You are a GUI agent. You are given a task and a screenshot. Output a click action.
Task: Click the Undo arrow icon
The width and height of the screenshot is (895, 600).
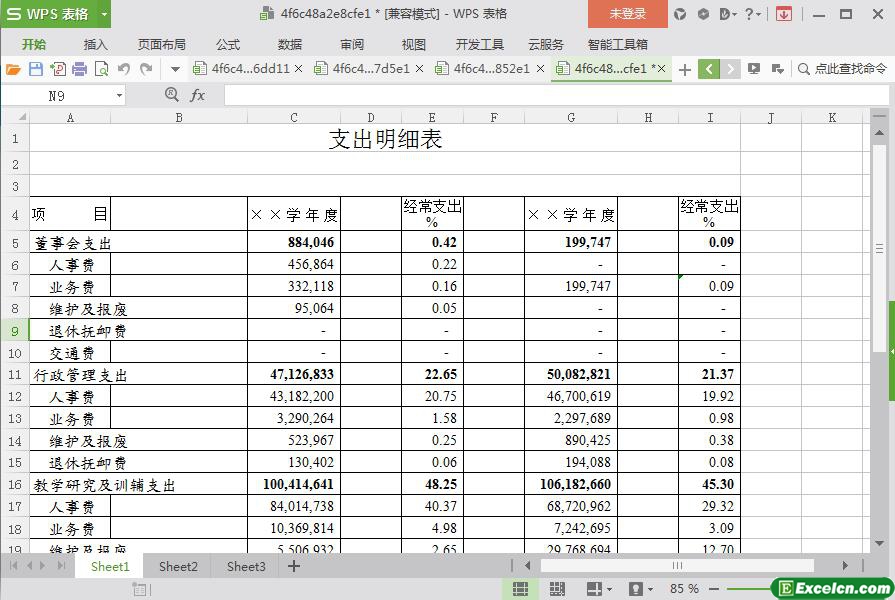point(124,69)
